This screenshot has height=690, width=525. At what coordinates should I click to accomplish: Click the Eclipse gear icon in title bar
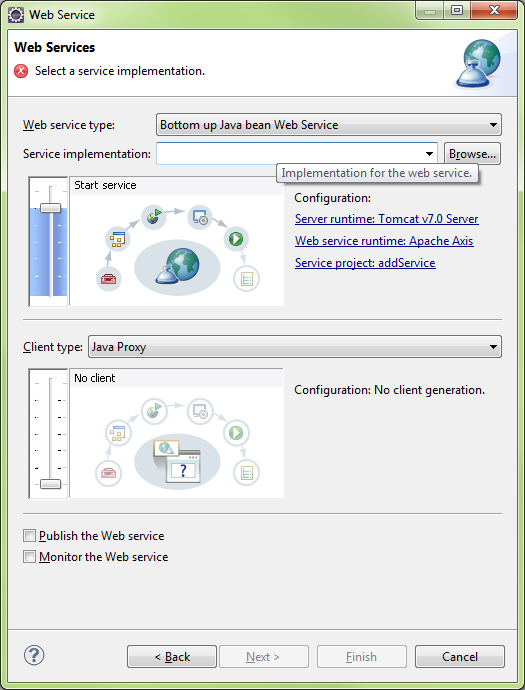16,15
